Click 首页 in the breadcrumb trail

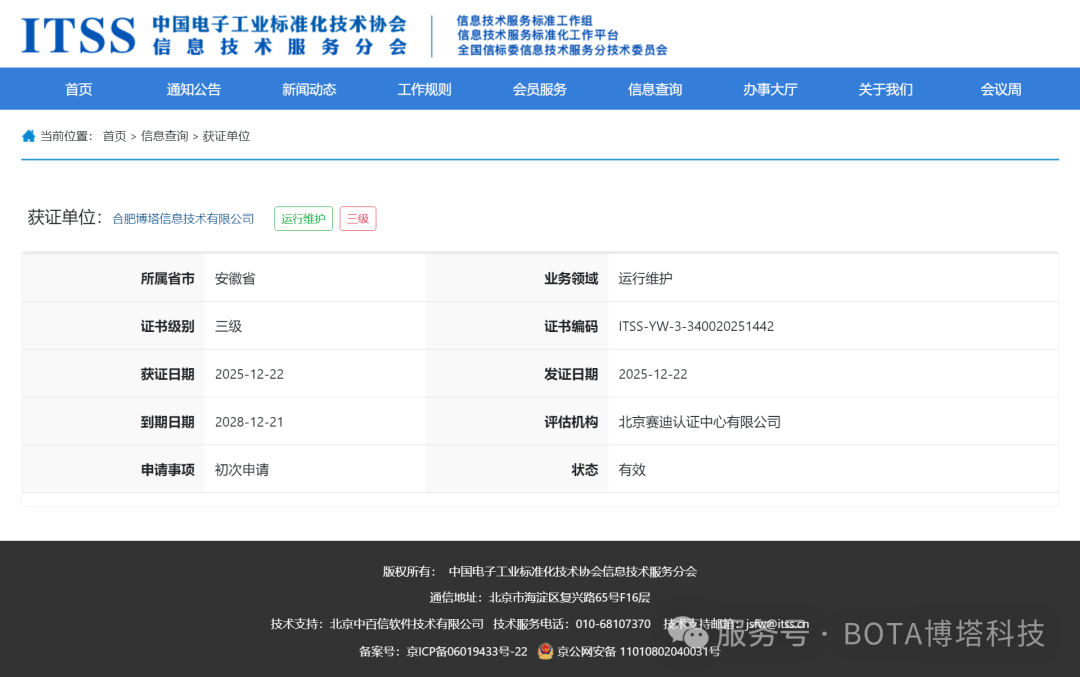[114, 136]
